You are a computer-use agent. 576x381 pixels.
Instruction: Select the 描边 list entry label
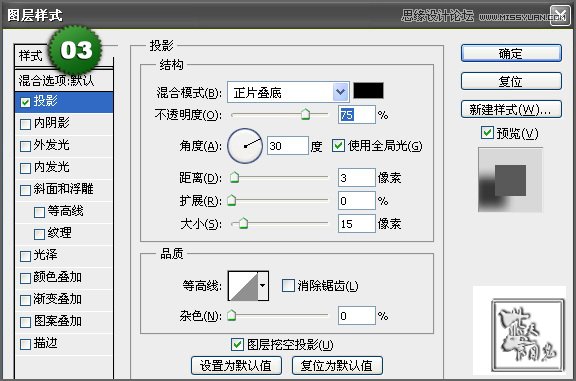coord(46,343)
